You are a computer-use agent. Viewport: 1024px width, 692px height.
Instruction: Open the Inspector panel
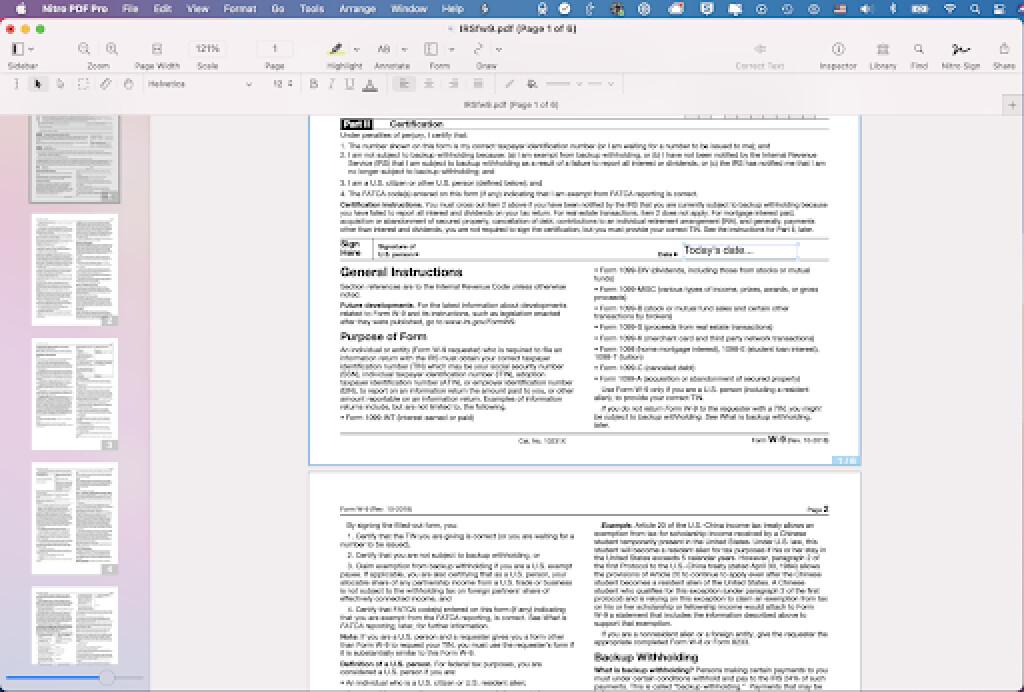click(837, 48)
